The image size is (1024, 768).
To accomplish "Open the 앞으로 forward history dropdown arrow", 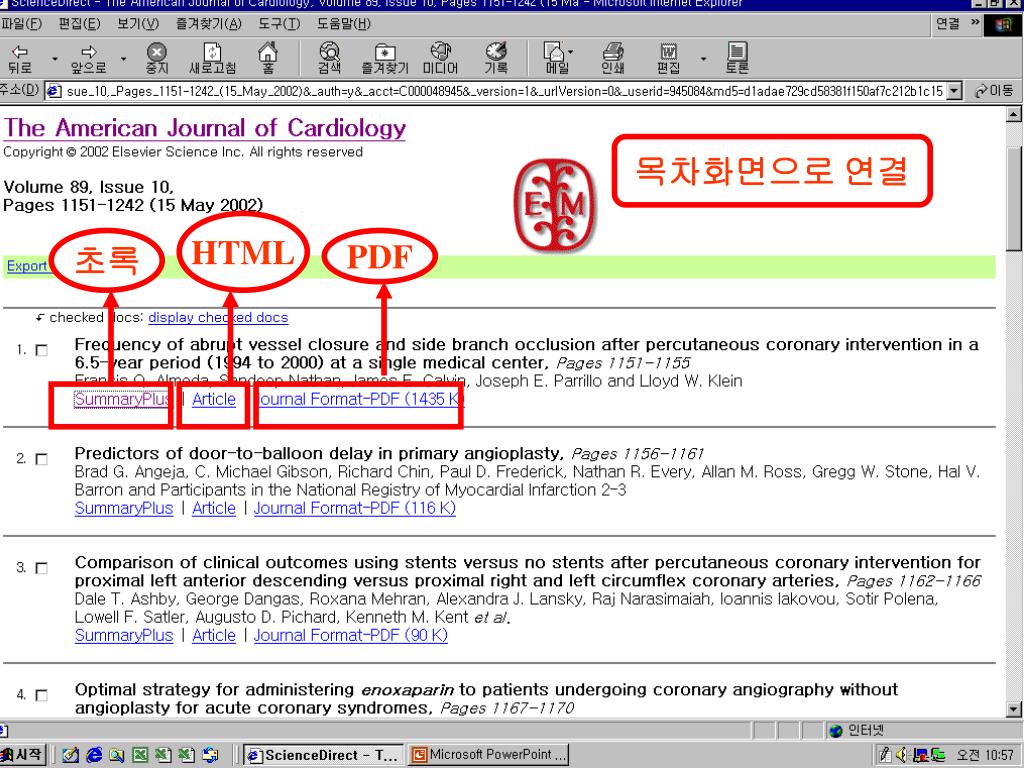I will 123,59.
